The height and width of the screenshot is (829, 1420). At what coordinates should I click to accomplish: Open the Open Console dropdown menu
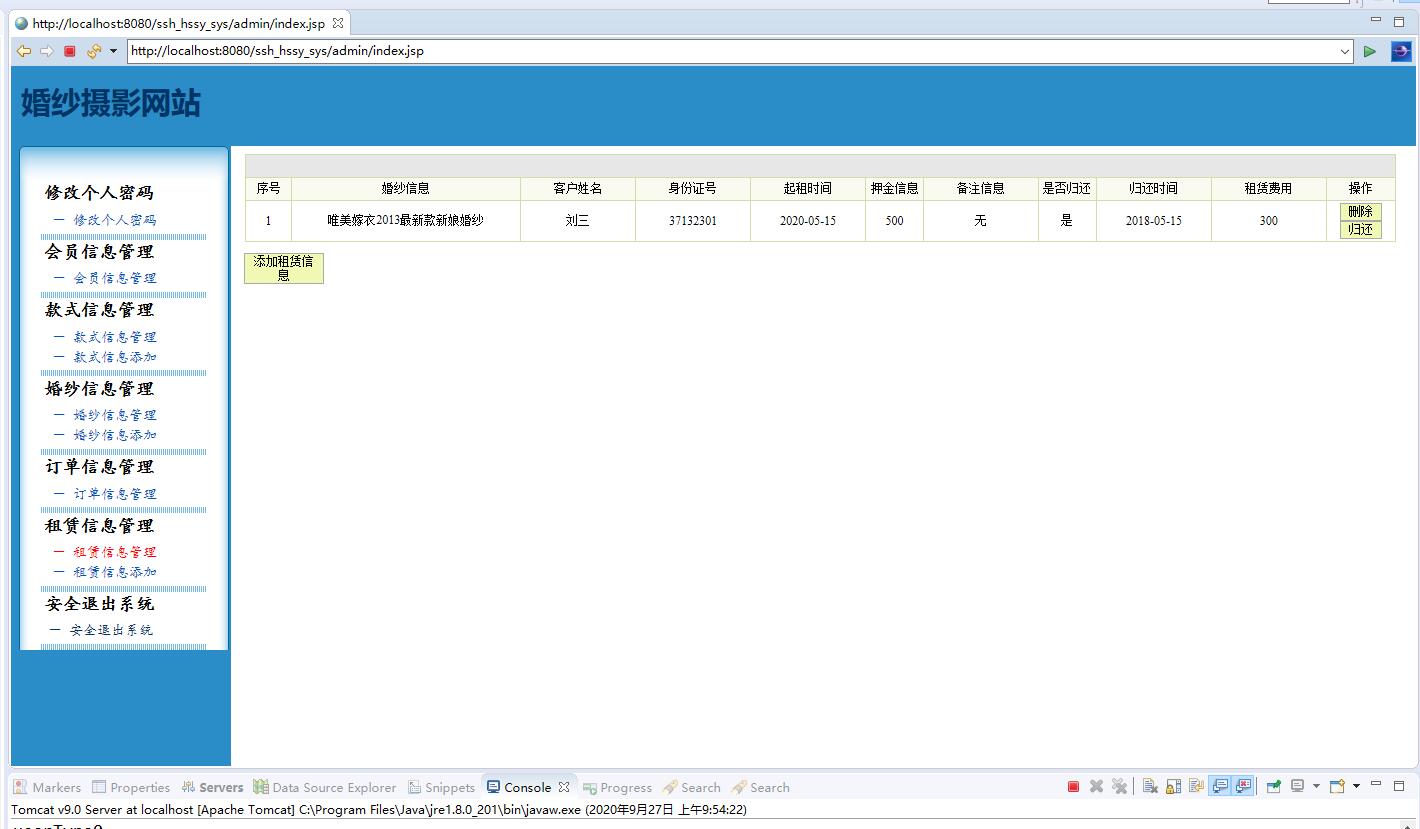[1356, 787]
